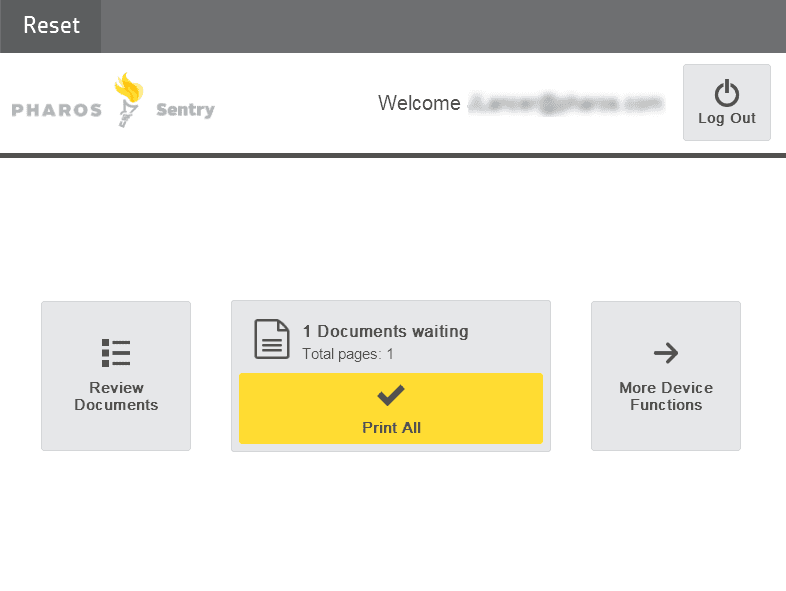
Task: Click the Reset button in top bar
Action: [51, 26]
